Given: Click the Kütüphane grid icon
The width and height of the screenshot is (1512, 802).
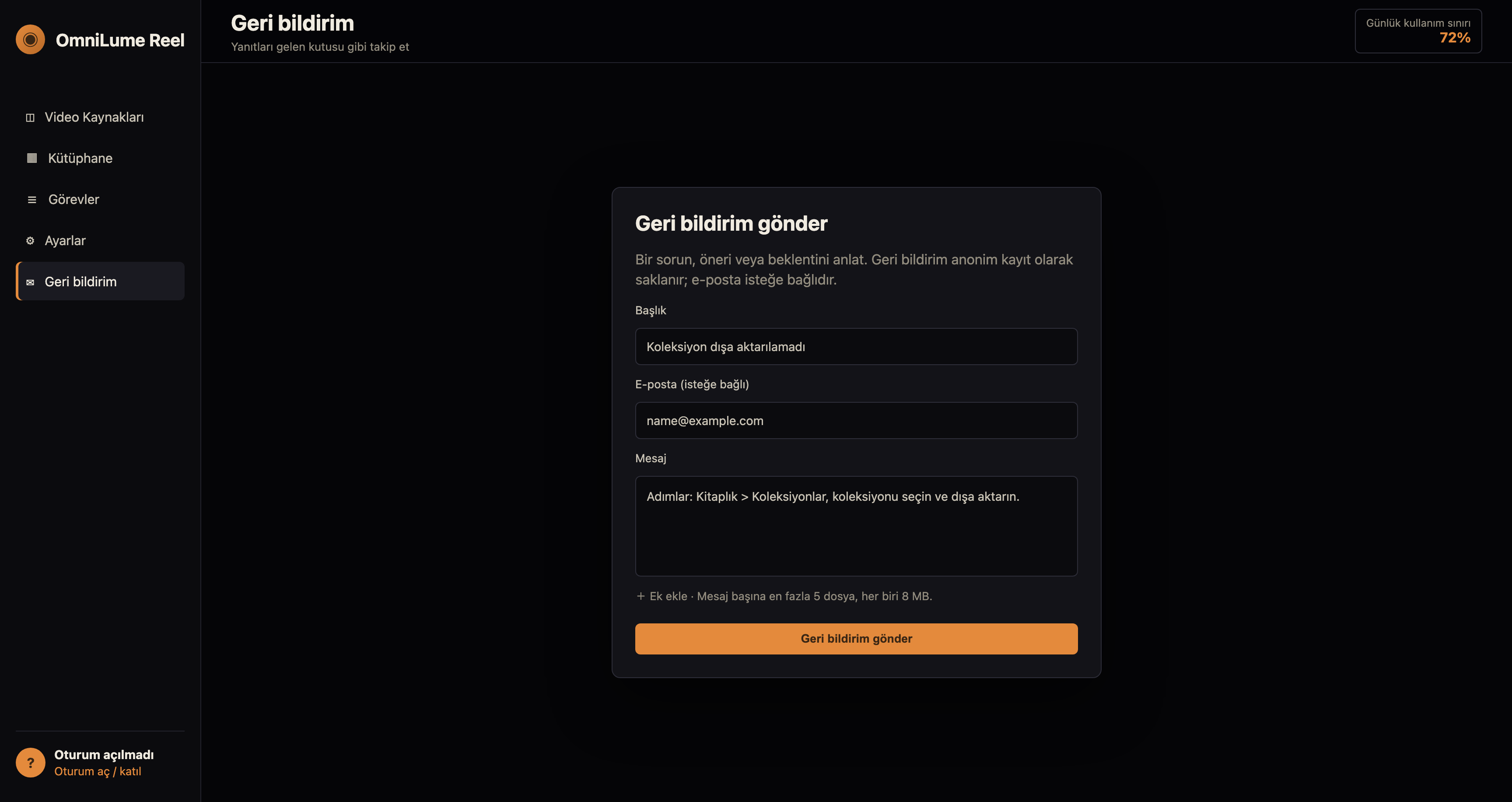Looking at the screenshot, I should (31, 158).
